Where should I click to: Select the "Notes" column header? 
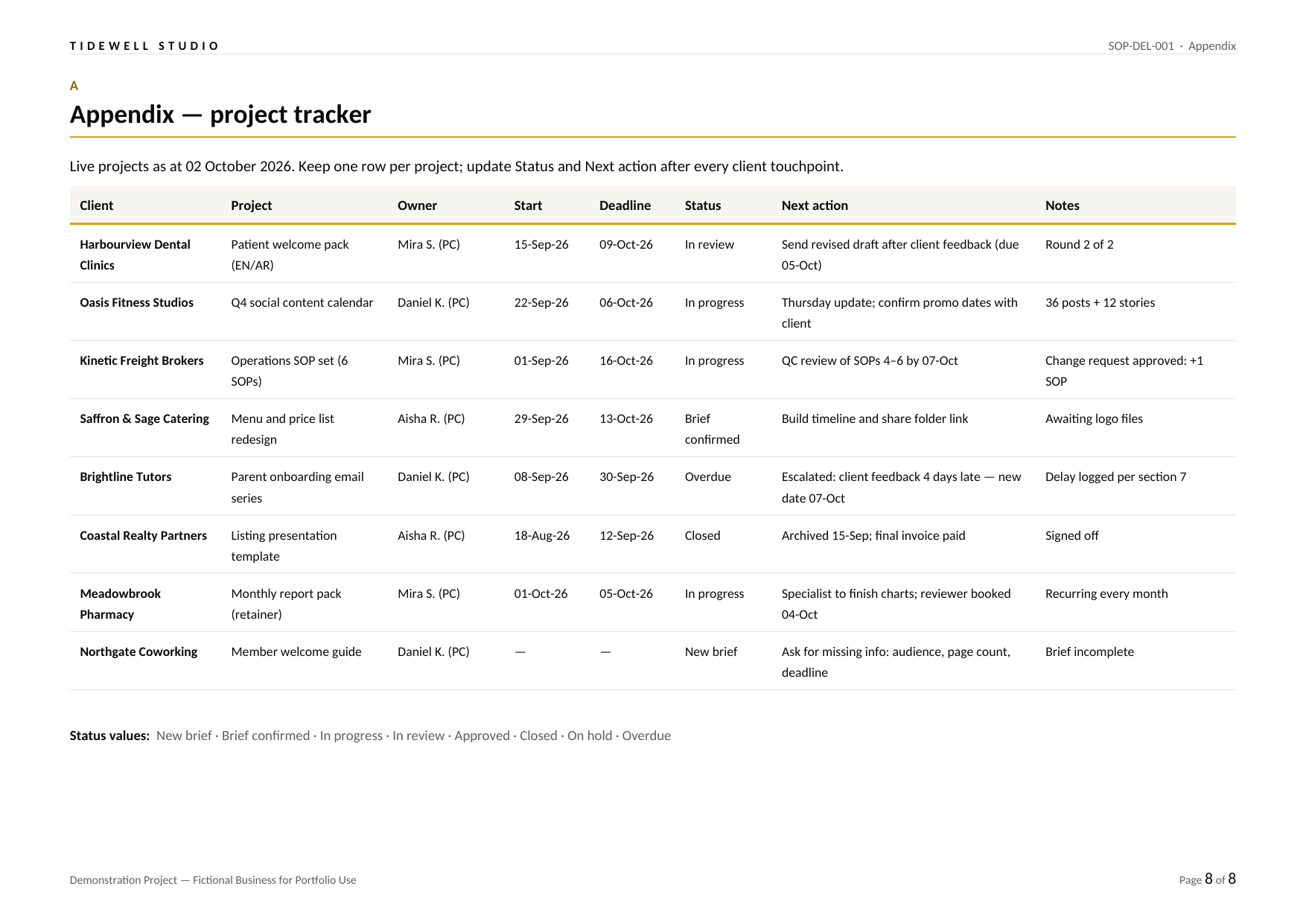tap(1063, 205)
